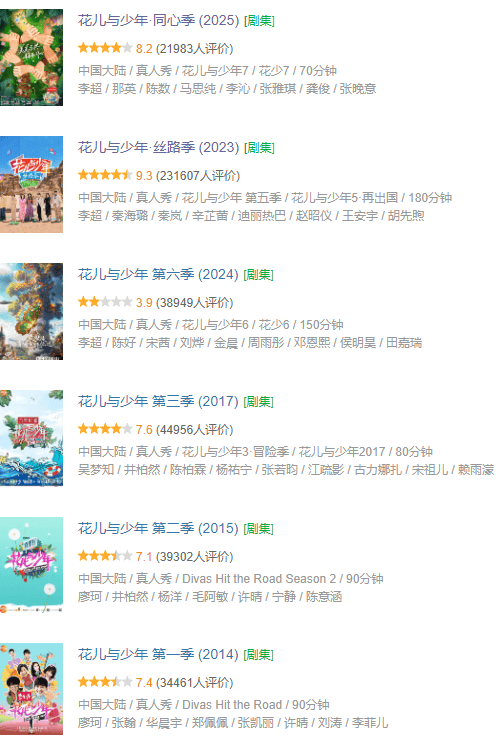Click the star rating next to 7.1

(x=105, y=556)
